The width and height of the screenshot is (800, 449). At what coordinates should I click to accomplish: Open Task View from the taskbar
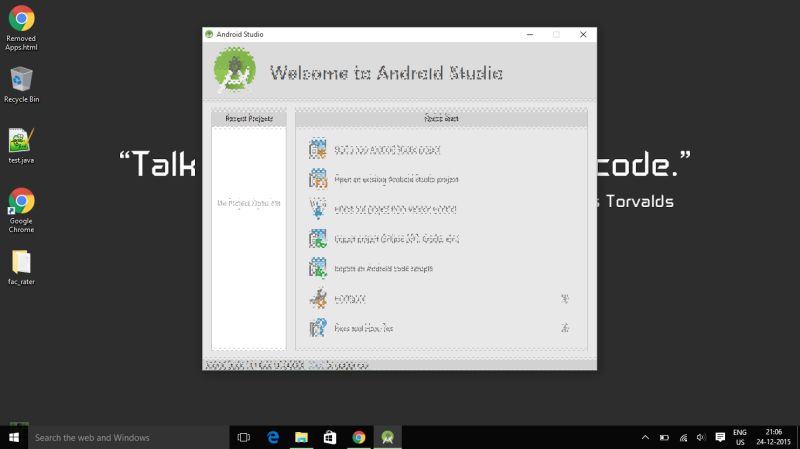tap(244, 437)
